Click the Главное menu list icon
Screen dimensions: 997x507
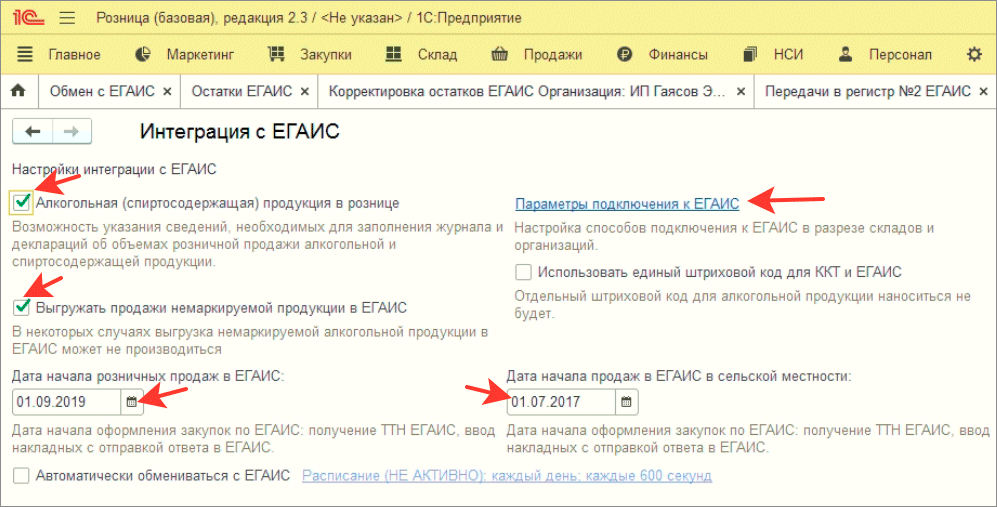point(25,55)
